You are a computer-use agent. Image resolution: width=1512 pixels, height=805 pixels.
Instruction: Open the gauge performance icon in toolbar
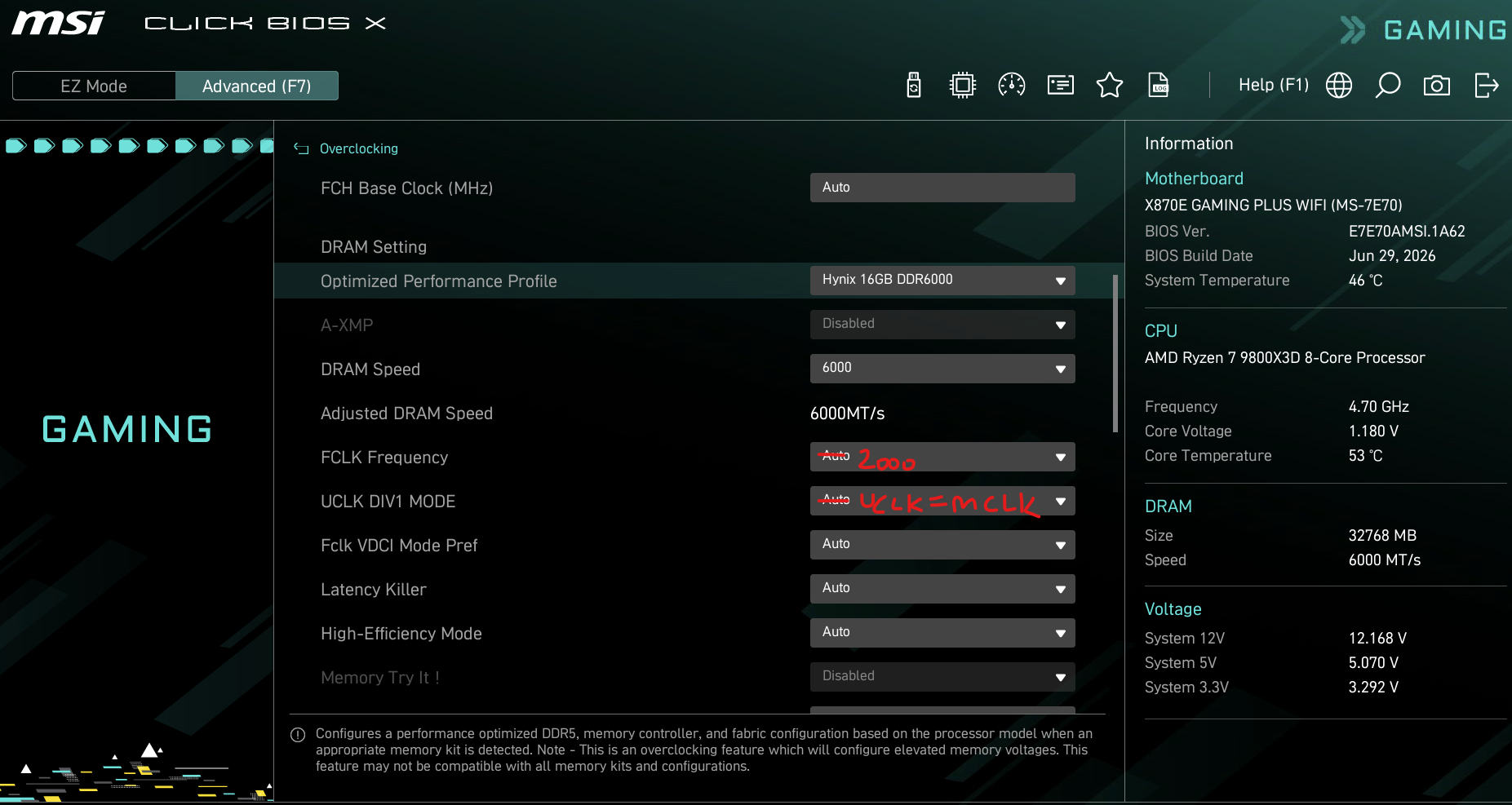(x=1012, y=85)
